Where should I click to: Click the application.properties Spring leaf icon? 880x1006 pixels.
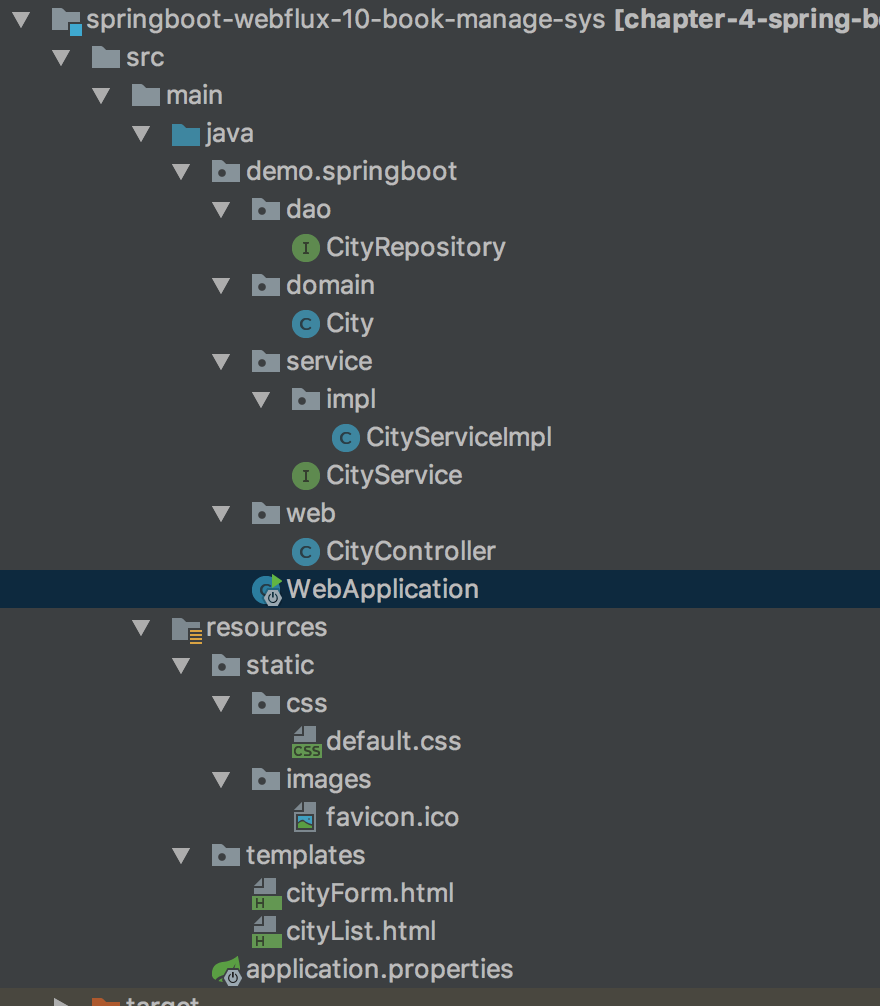[x=226, y=970]
